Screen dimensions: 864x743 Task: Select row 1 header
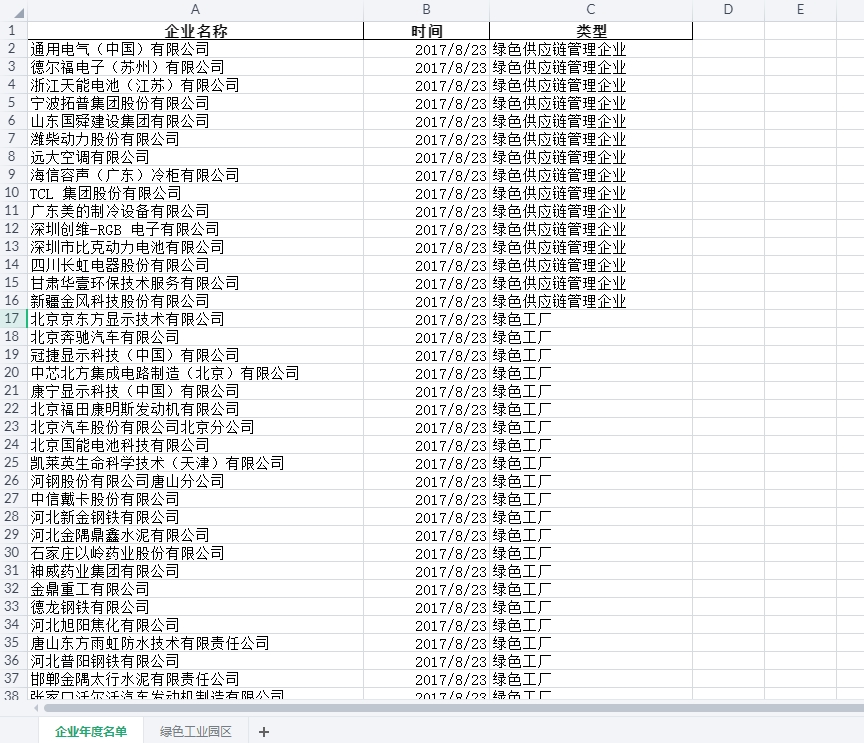[12, 31]
